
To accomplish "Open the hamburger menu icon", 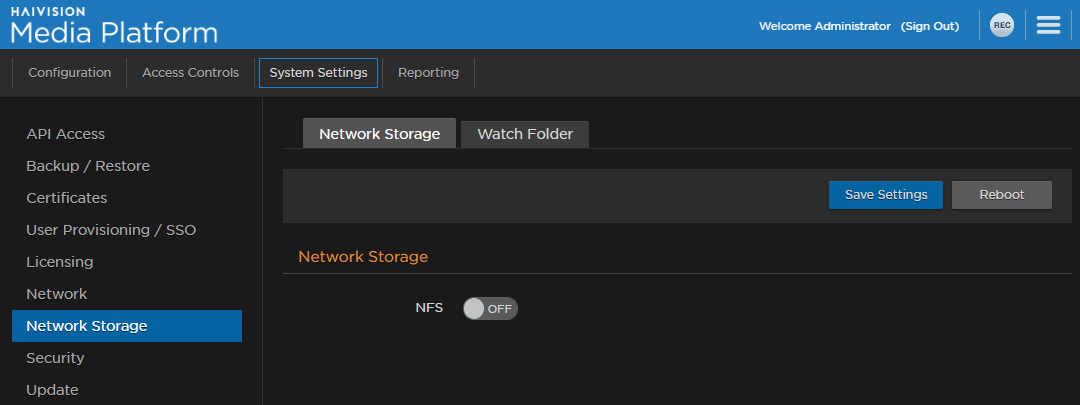I will [1048, 26].
